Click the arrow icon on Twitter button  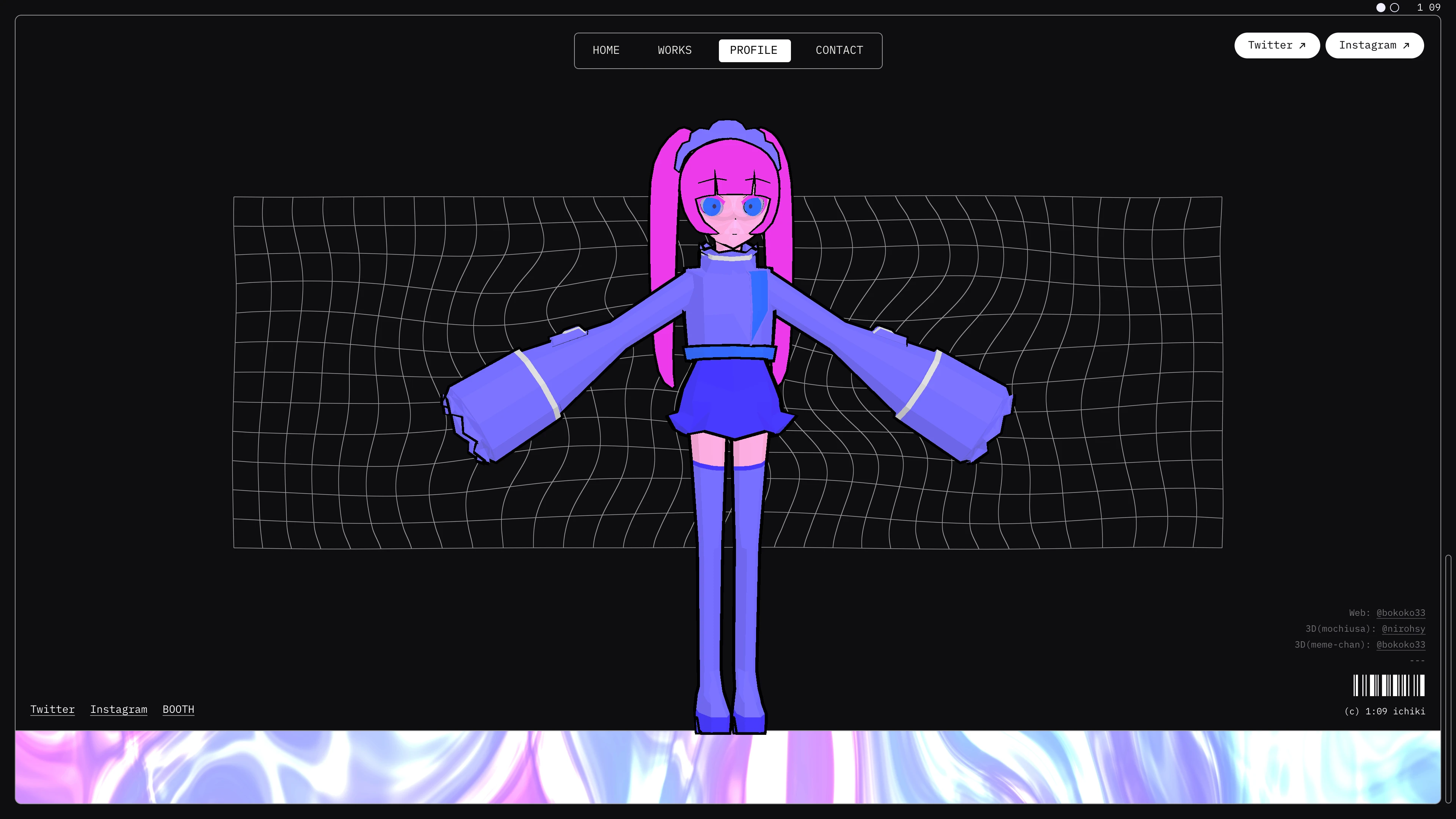coord(1302,46)
